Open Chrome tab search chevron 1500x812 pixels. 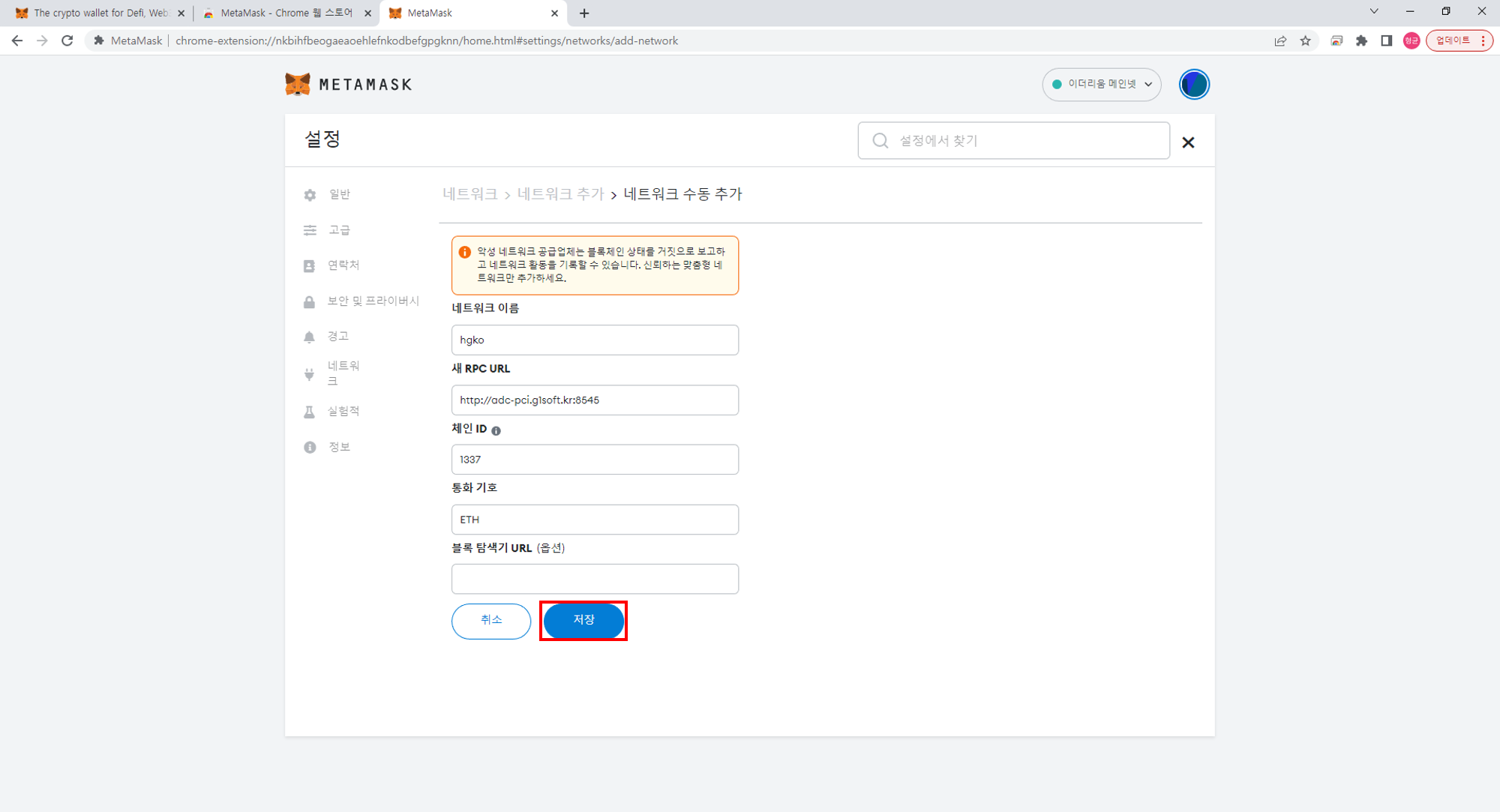pos(1374,11)
